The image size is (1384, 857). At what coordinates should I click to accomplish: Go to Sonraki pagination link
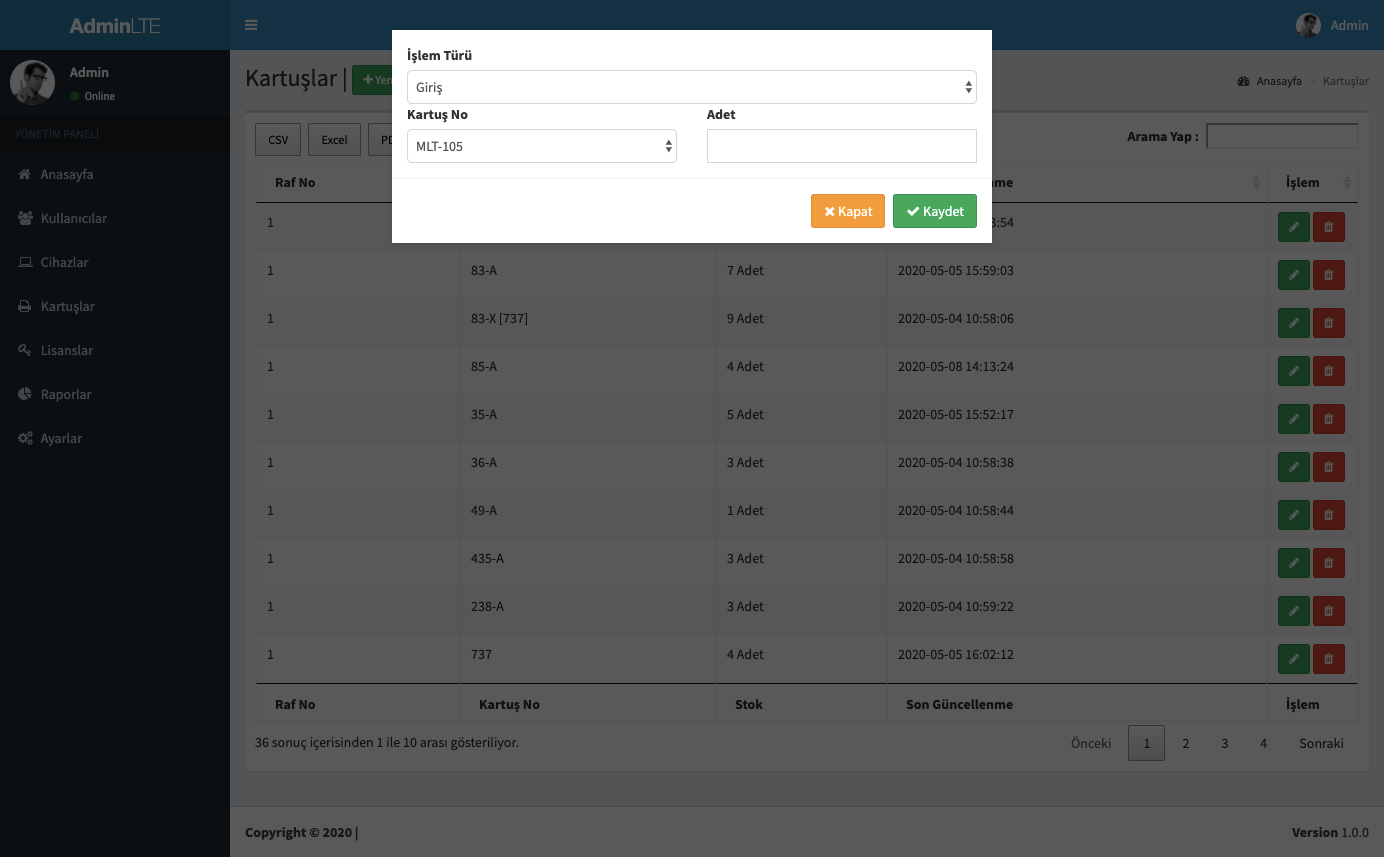tap(1321, 743)
